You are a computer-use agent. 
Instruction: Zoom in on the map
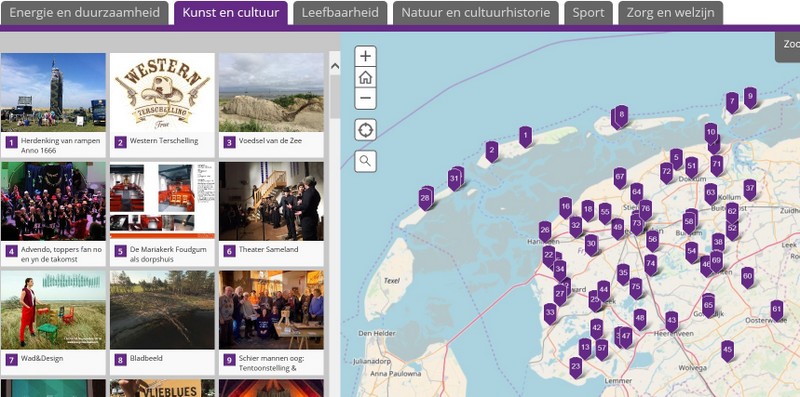click(365, 56)
